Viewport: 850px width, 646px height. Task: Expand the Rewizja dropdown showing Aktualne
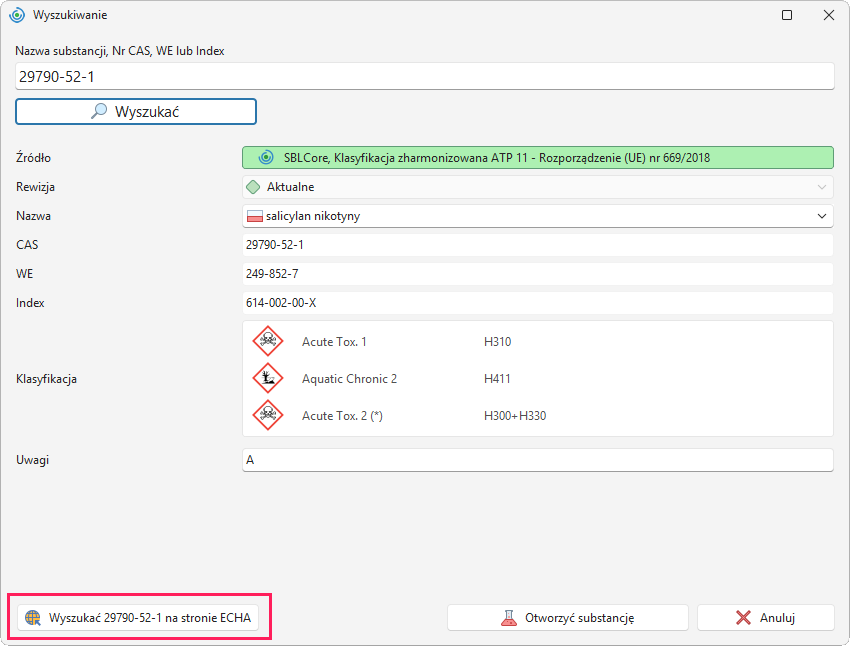(x=537, y=187)
